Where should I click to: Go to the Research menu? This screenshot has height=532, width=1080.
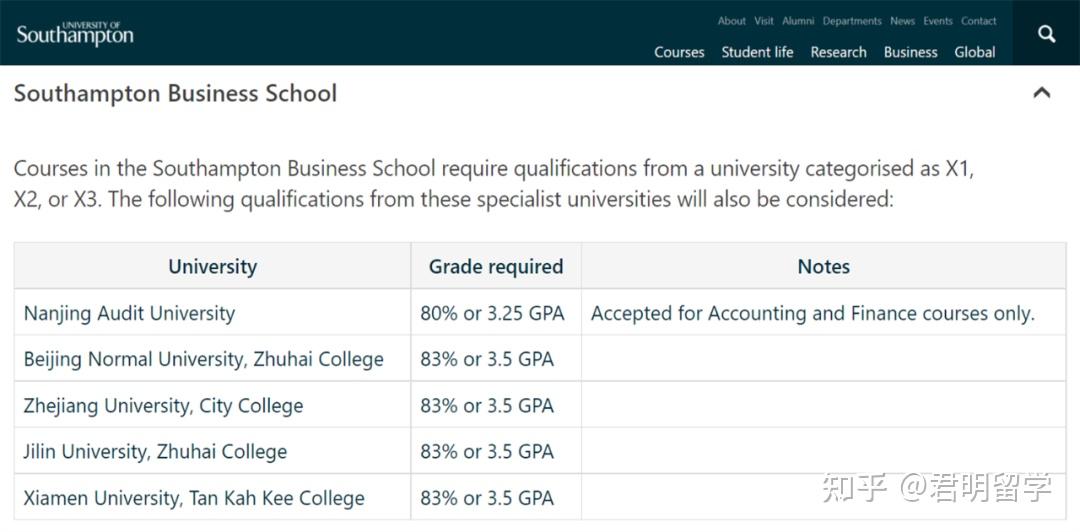[x=838, y=52]
